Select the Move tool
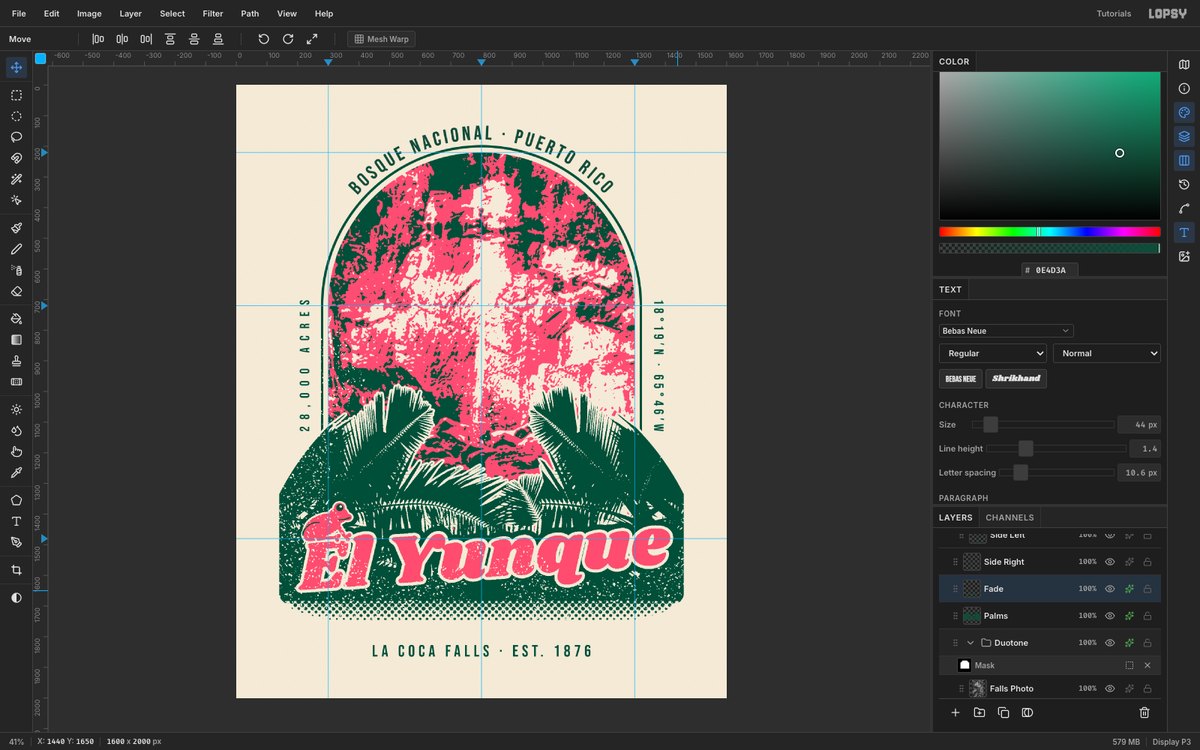The image size is (1200, 750). (x=16, y=68)
